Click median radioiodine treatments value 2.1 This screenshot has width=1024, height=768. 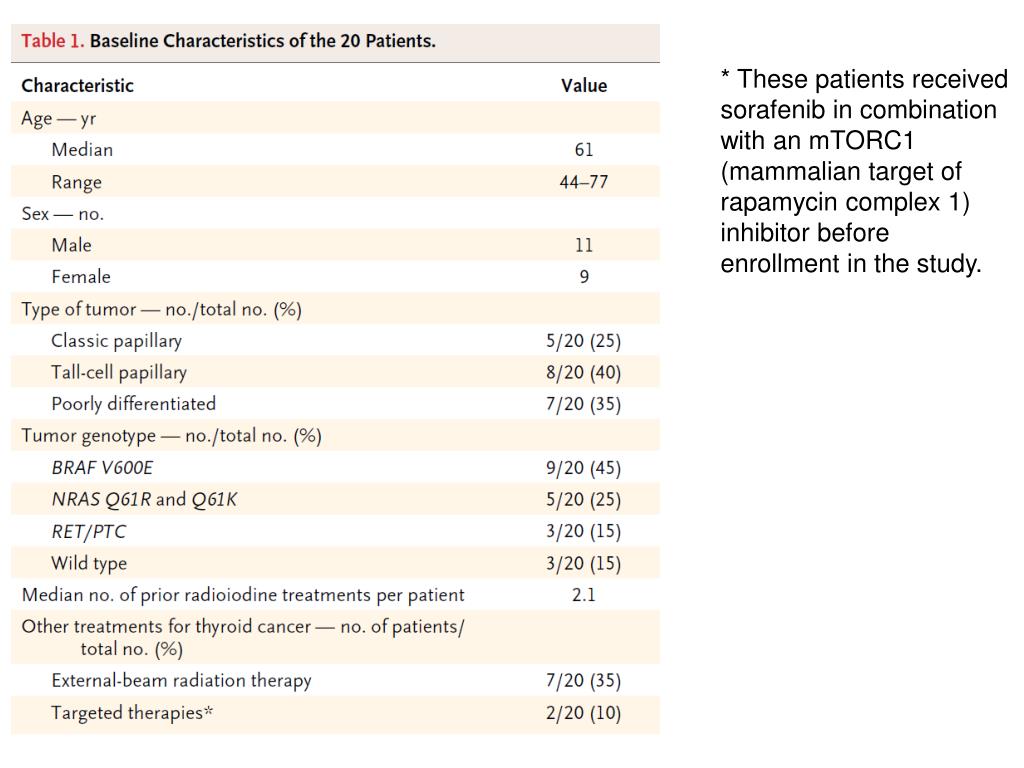coord(584,594)
